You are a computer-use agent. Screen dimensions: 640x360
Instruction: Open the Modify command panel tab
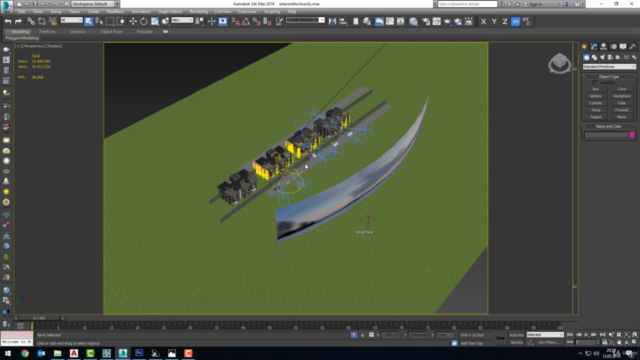594,47
